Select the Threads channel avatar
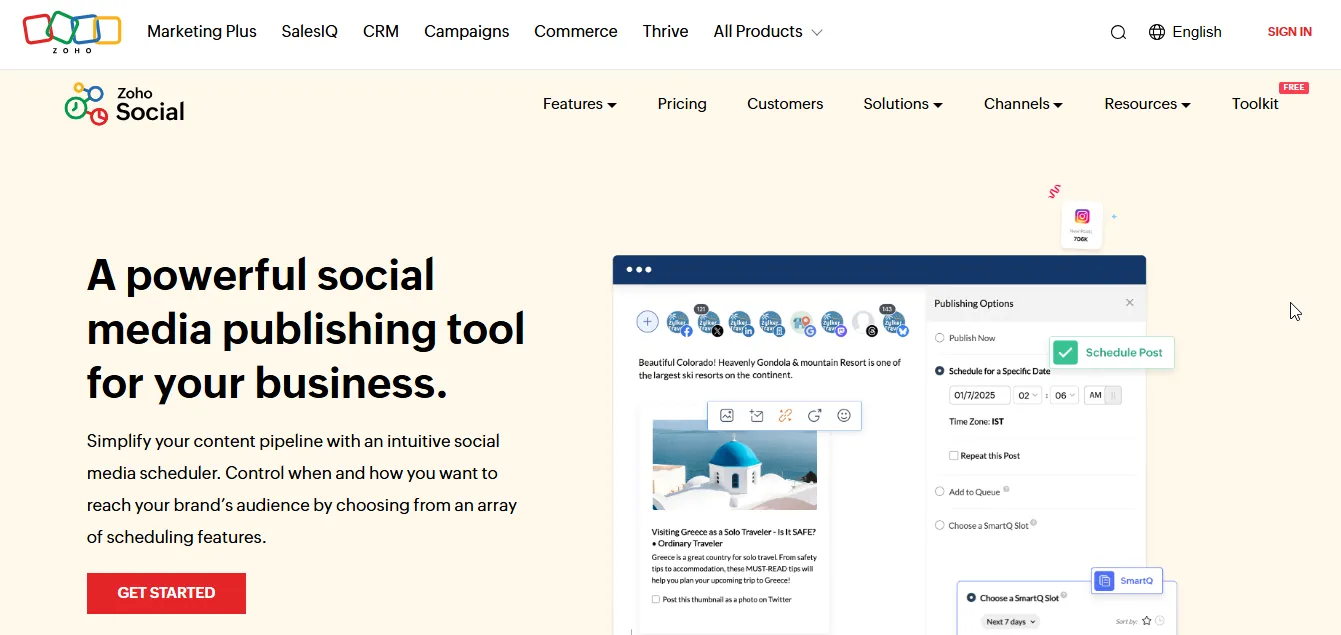 863,323
